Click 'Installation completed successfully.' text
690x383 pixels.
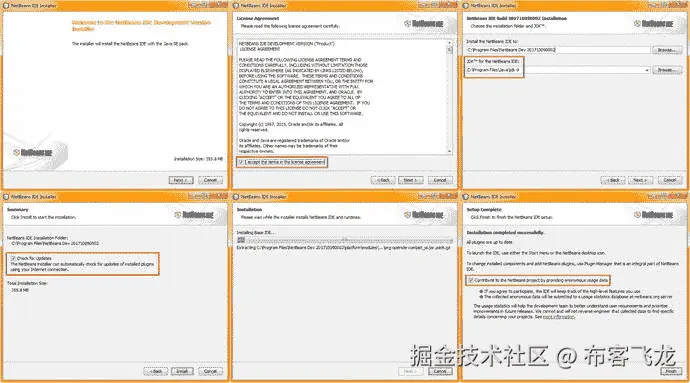[505, 232]
